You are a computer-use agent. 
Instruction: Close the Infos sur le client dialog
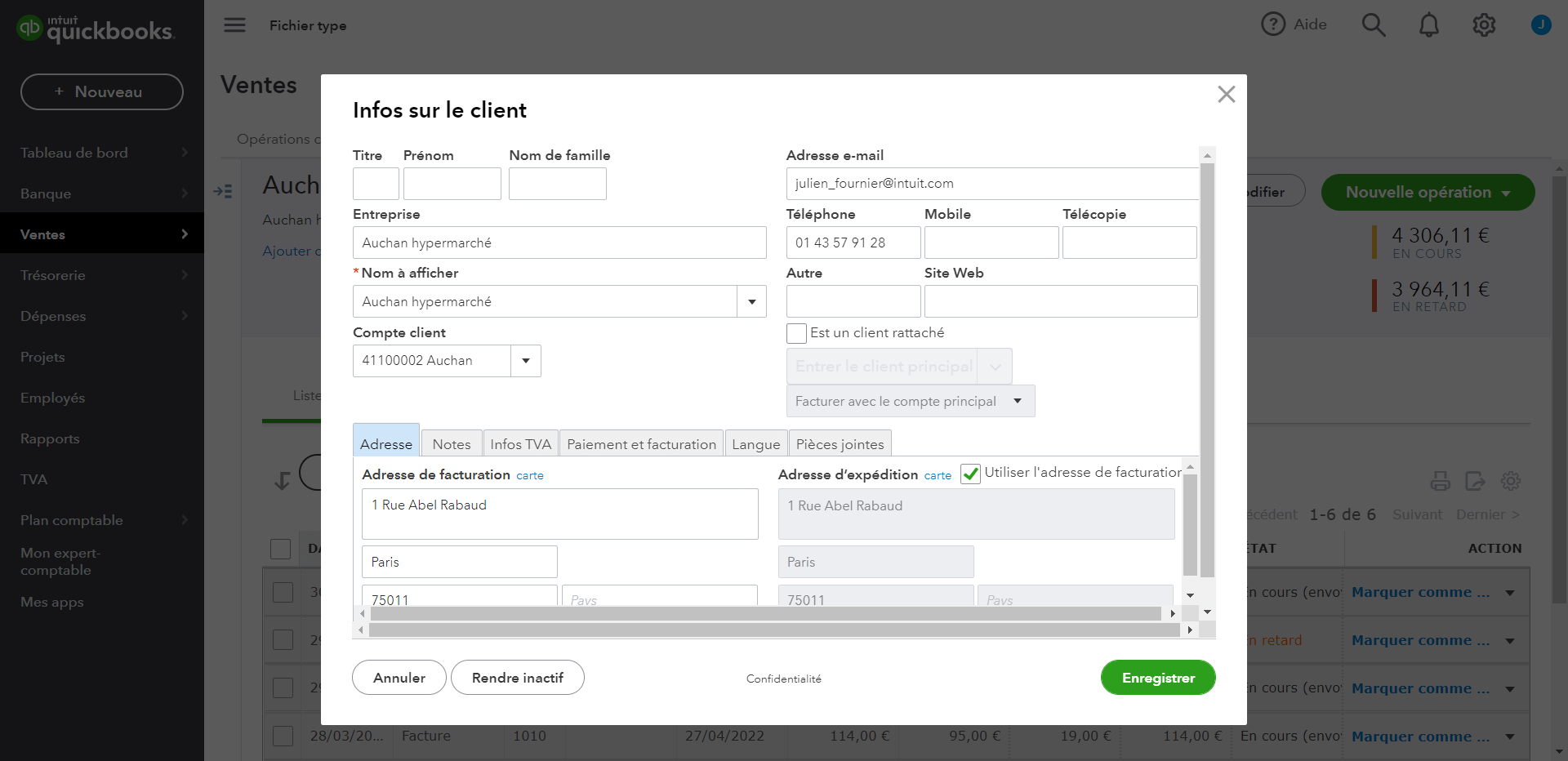point(1226,95)
